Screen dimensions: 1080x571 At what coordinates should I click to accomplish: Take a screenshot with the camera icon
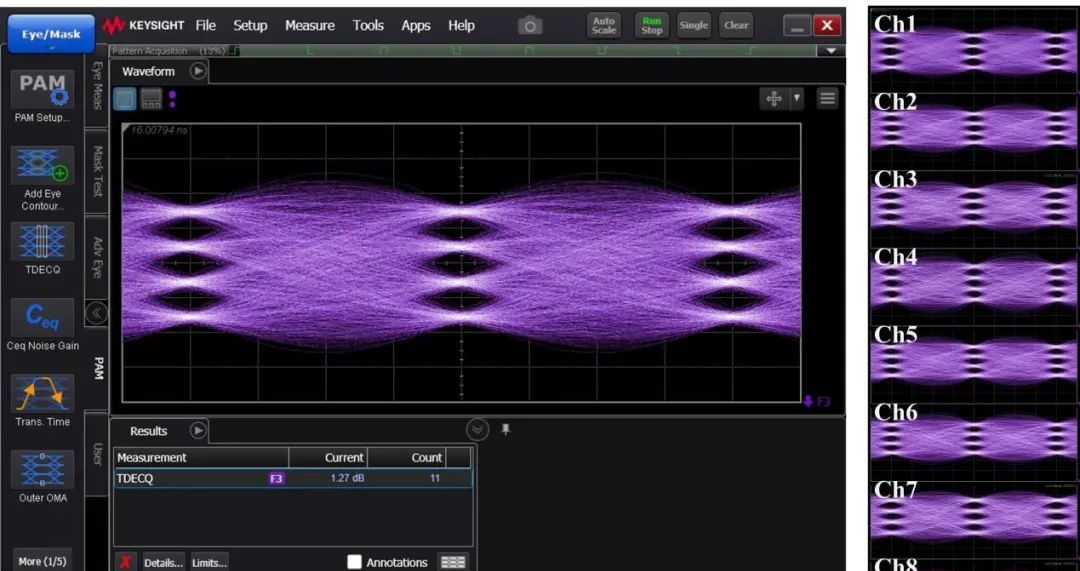(530, 26)
